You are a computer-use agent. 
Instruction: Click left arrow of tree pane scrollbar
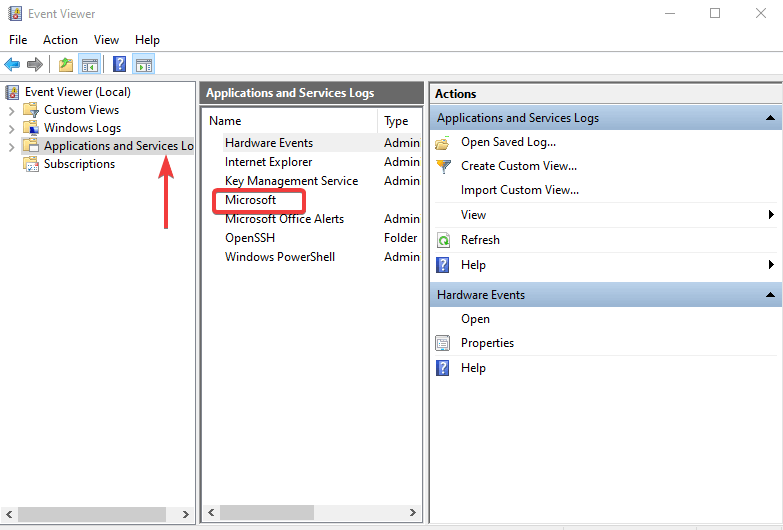9,514
